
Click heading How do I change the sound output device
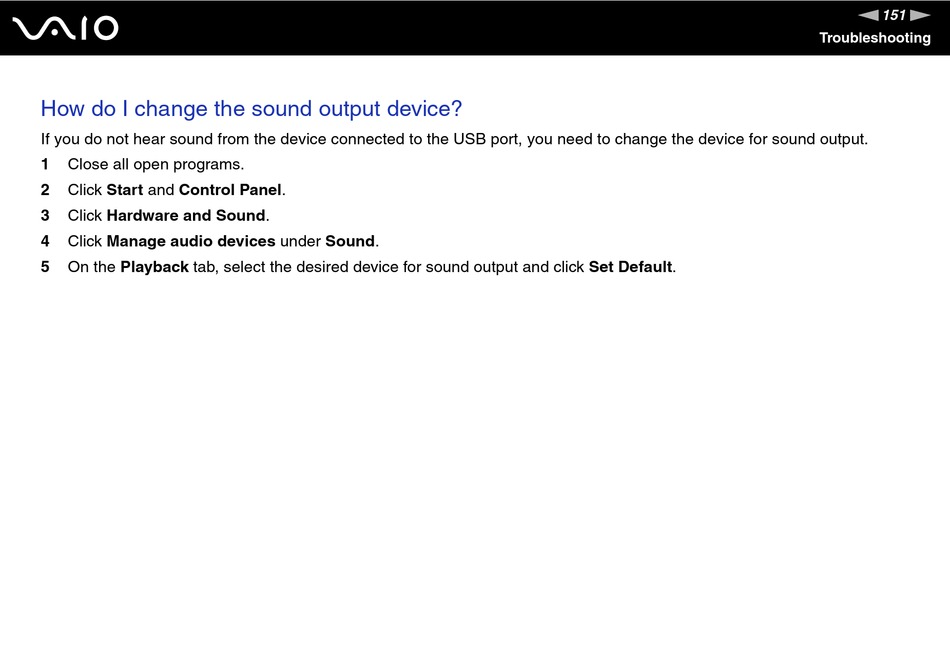[x=251, y=108]
